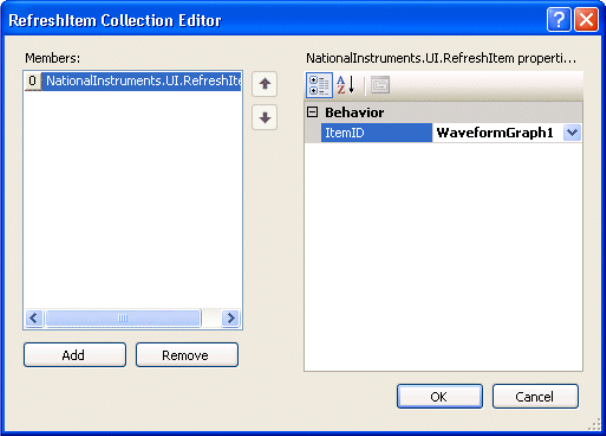The height and width of the screenshot is (436, 606).
Task: Click the WaveformGraph1 value field
Action: [497, 133]
